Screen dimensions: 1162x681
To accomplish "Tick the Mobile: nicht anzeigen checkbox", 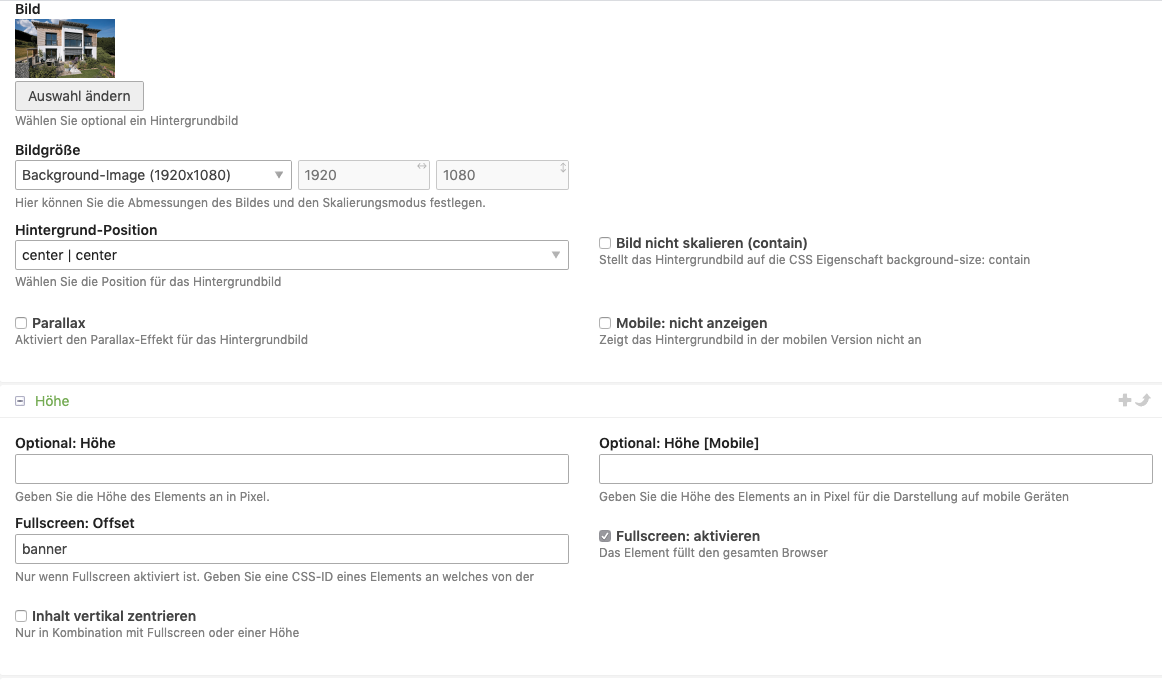I will [605, 323].
